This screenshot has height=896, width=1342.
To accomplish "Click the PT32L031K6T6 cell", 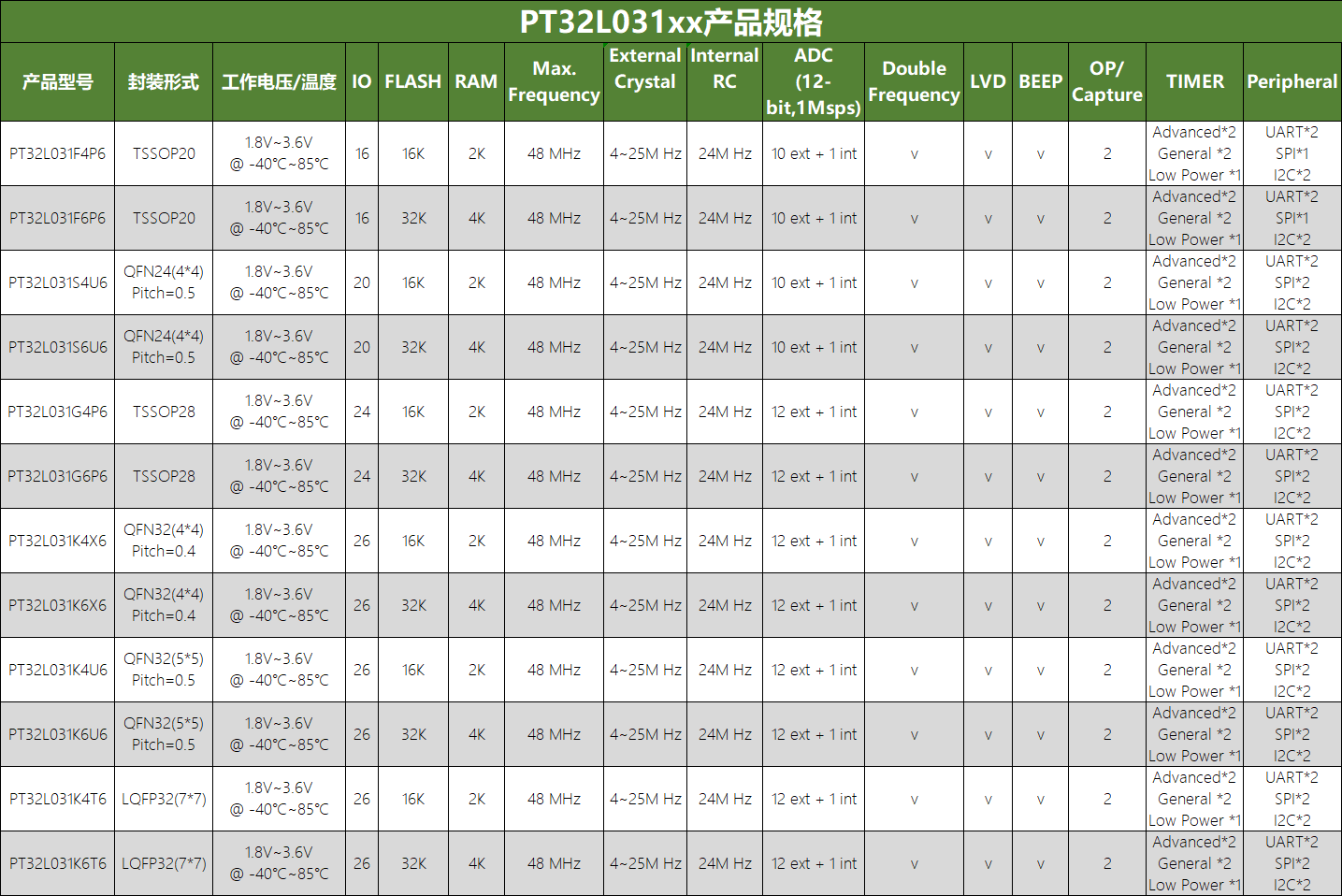I will coord(57,863).
